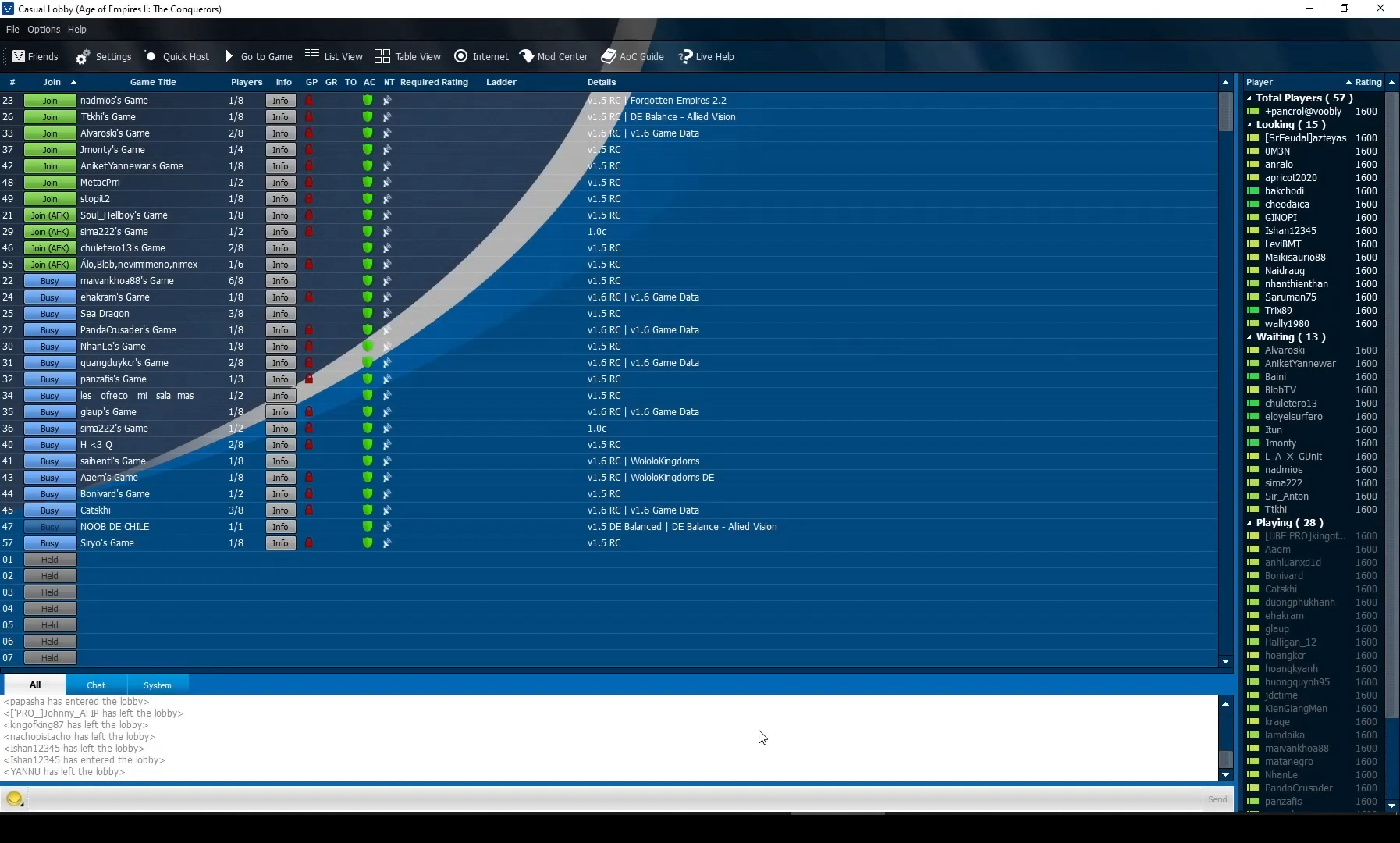
Task: Click the lock icon on Siryo's Game row
Action: (309, 542)
